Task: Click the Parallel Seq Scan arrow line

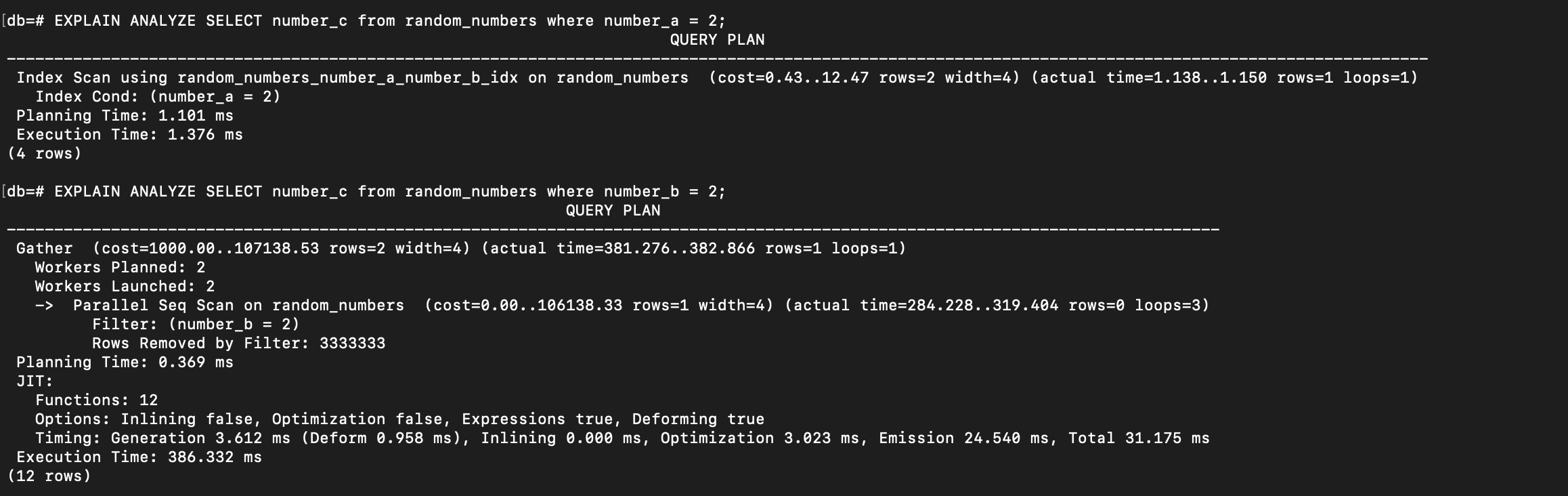Action: [622, 306]
